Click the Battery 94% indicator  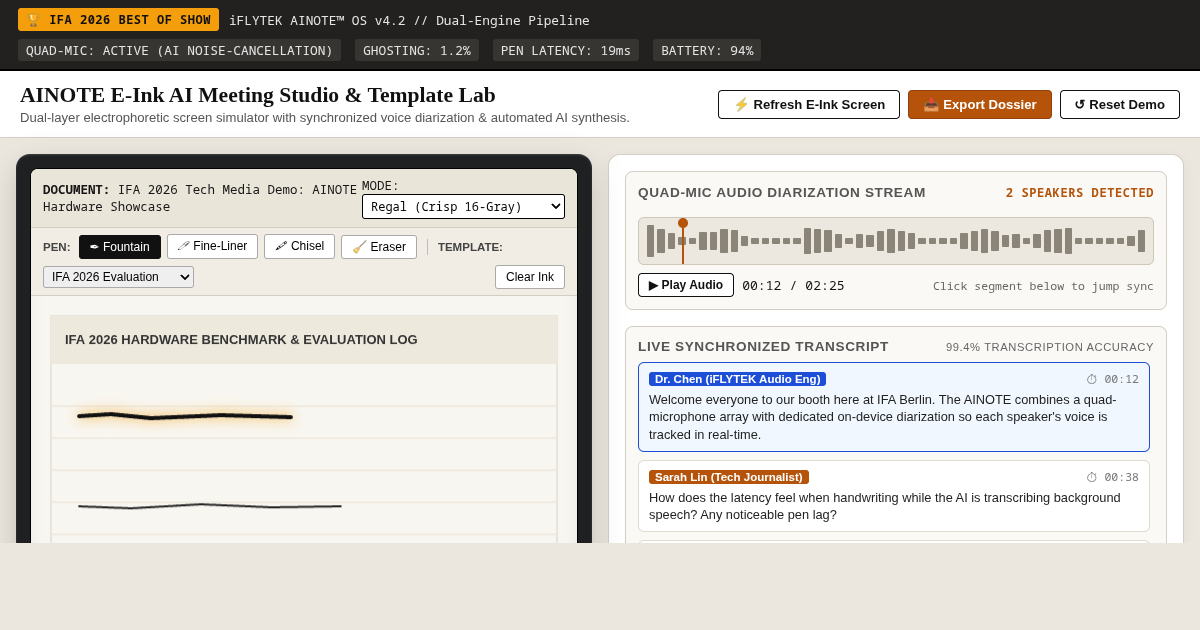pos(707,50)
